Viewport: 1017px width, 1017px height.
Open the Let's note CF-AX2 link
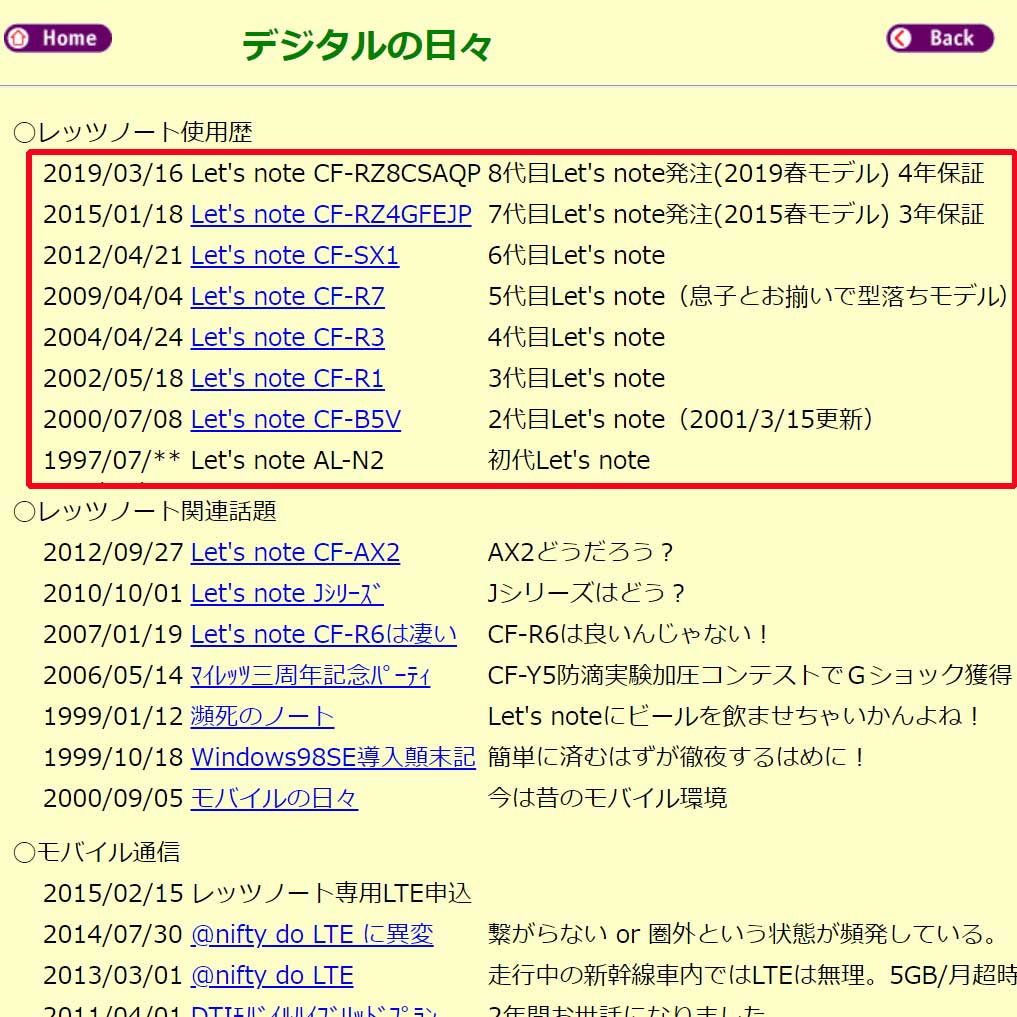(x=295, y=552)
